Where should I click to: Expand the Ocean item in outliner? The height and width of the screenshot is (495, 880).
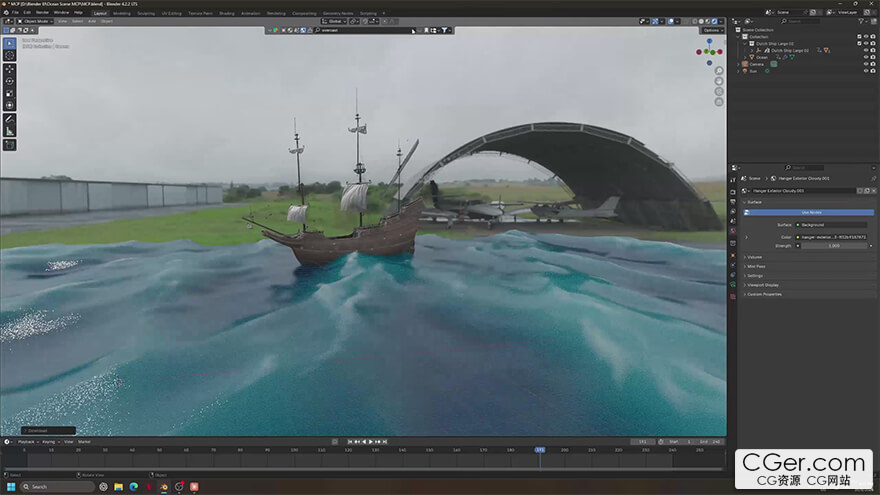click(745, 57)
